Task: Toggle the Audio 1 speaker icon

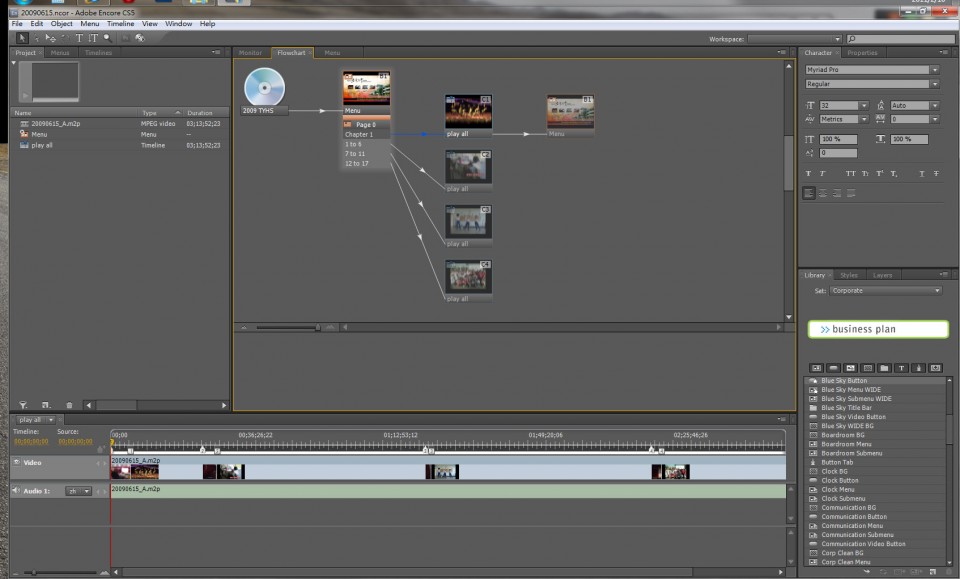Action: (16, 491)
